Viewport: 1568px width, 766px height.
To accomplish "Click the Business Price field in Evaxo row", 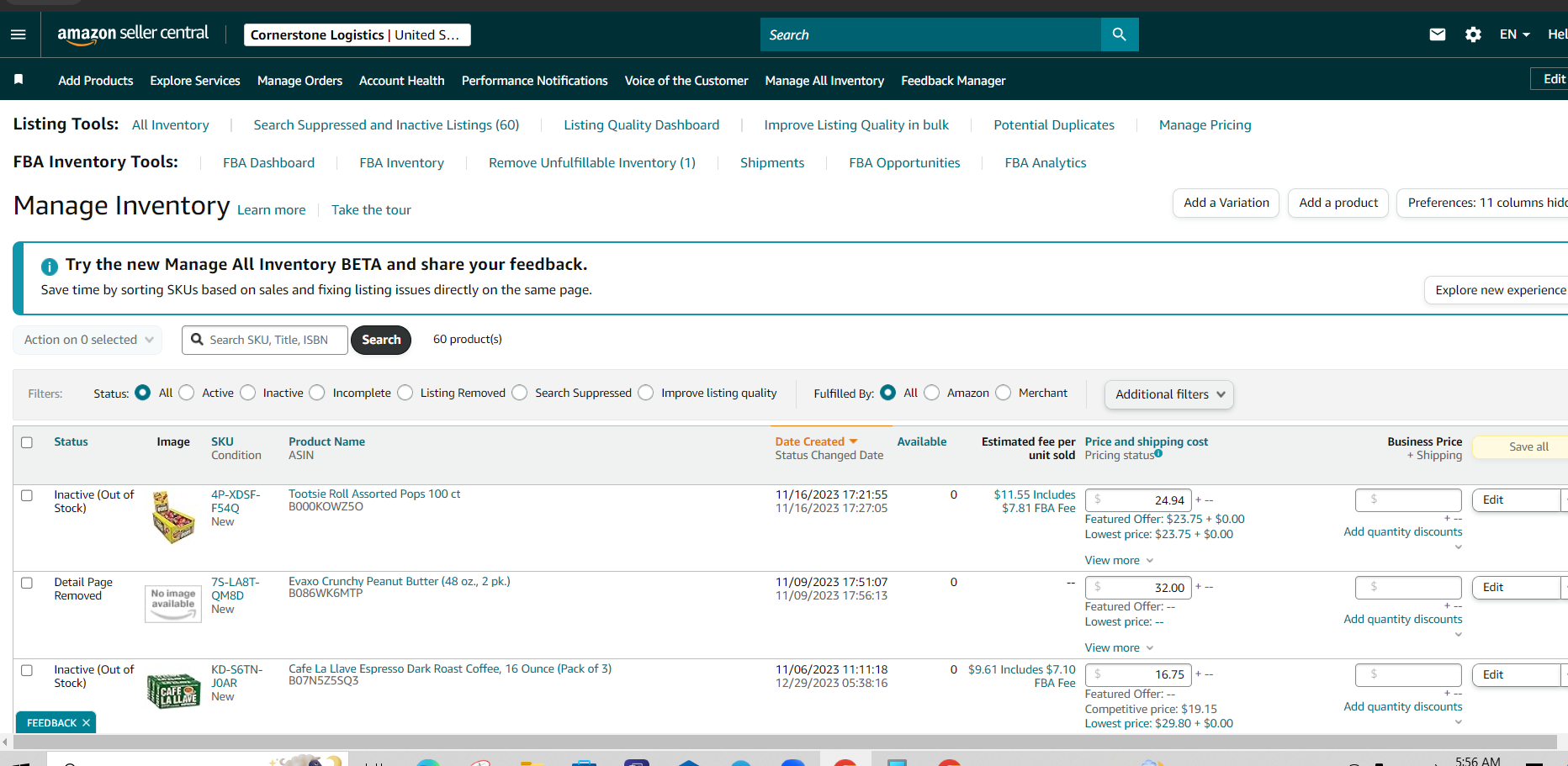I will click(x=1408, y=588).
